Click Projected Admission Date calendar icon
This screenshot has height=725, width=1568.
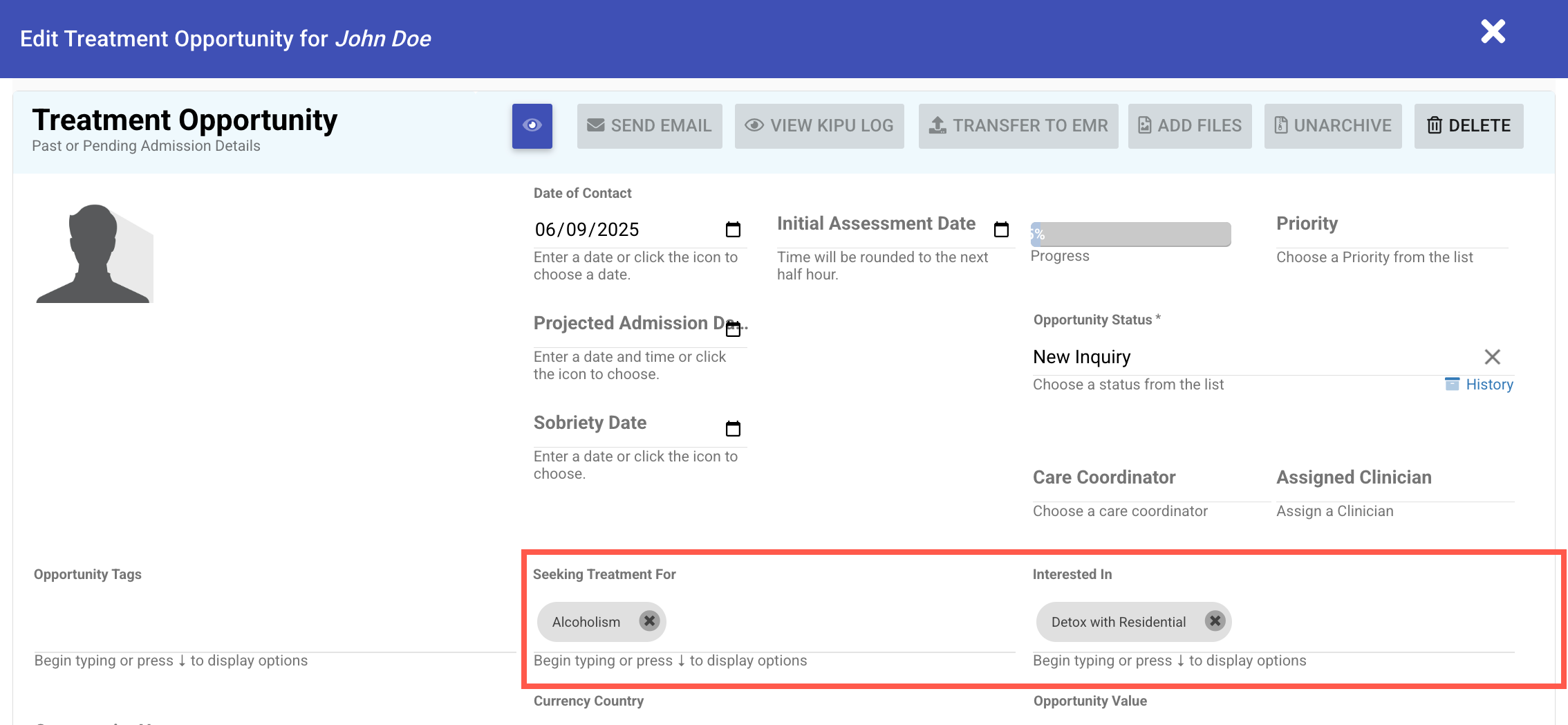click(733, 329)
